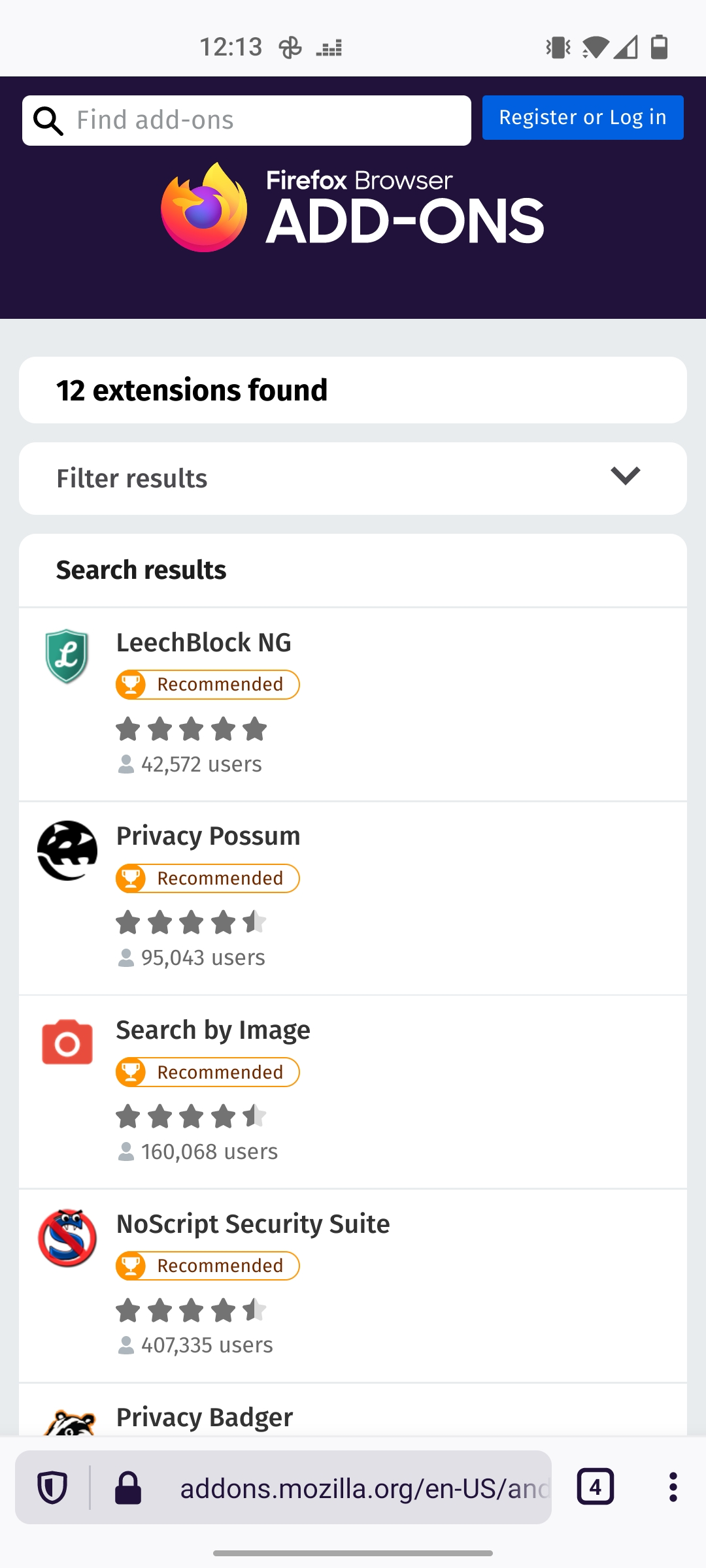Click the search magnifying glass icon

[x=49, y=120]
